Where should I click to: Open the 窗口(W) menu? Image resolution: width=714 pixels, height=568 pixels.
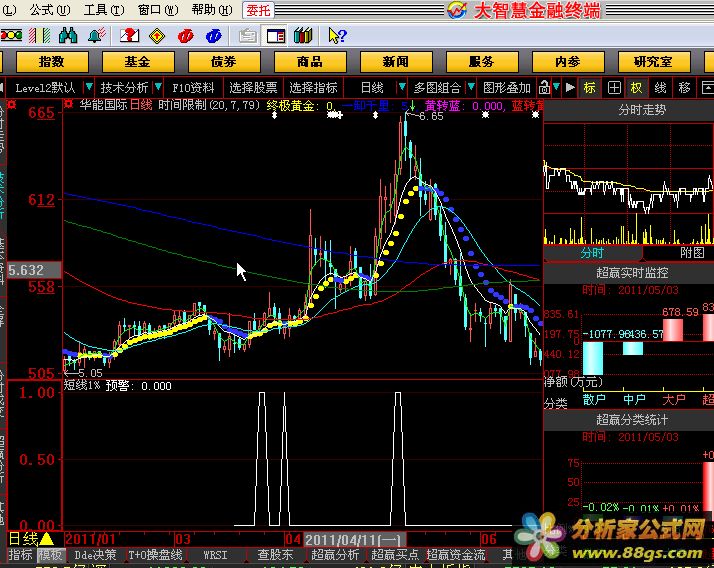[158, 10]
